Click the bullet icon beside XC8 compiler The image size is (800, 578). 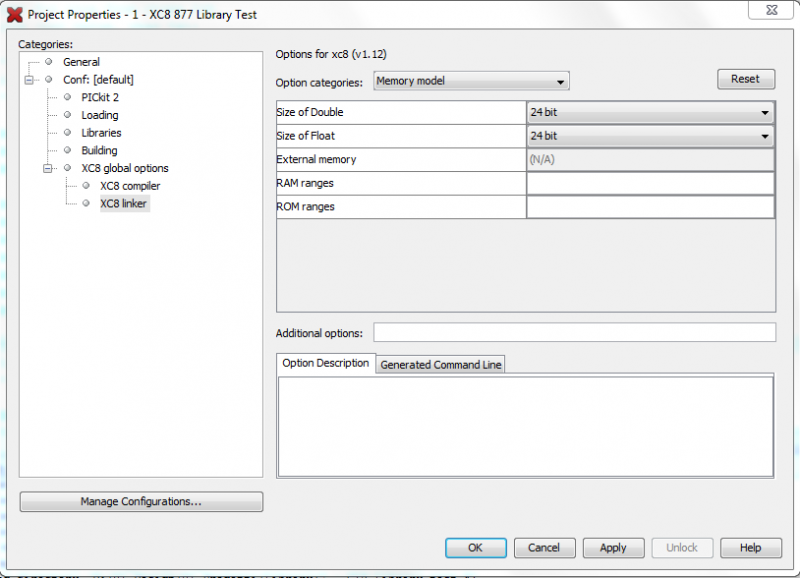(86, 186)
